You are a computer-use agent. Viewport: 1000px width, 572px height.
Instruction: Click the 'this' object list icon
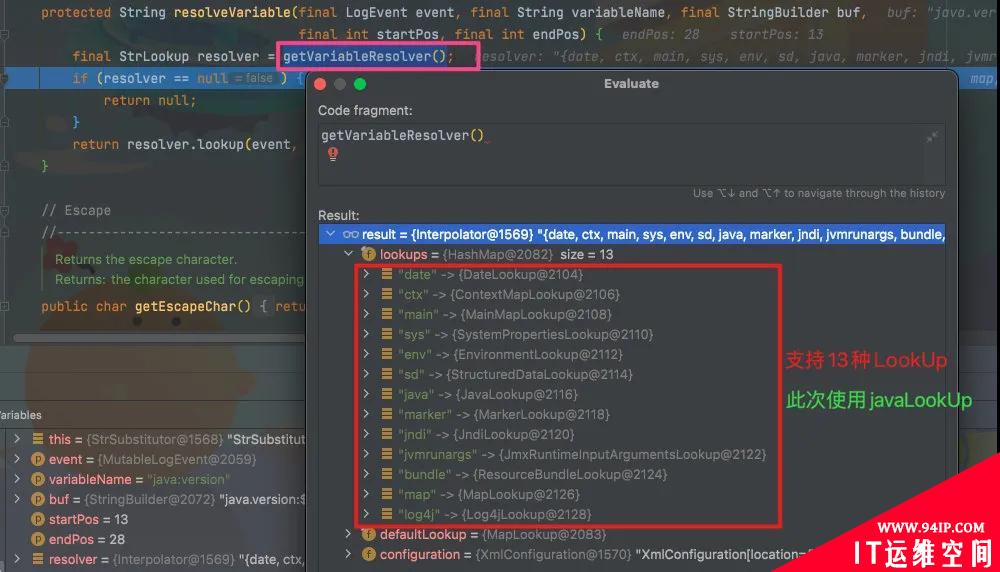coord(38,439)
